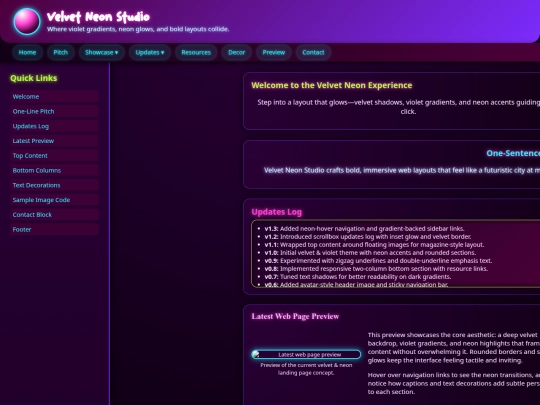This screenshot has height=405, width=540.
Task: Click the pink sphere logo in the header
Action: [x=27, y=21]
